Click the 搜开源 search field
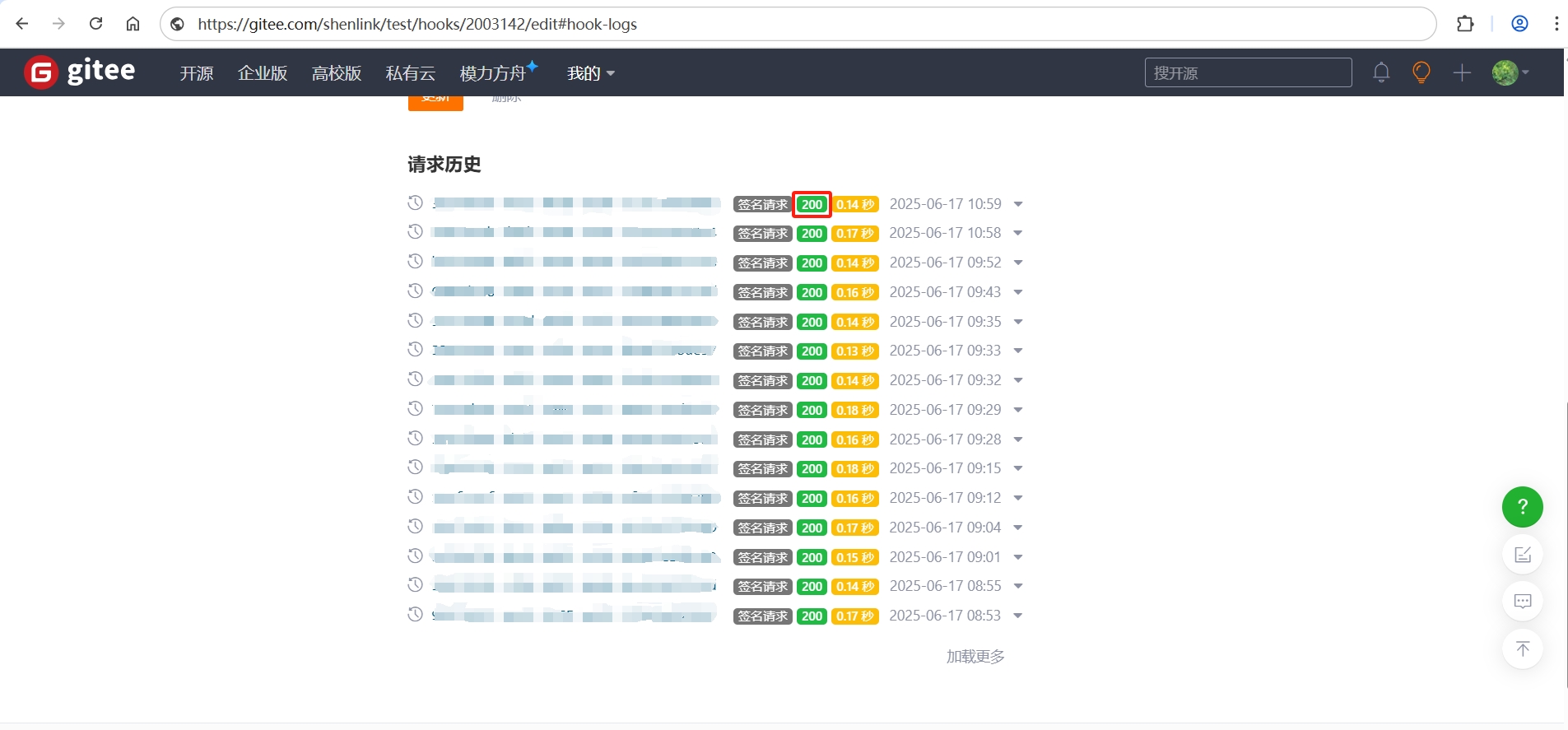Viewport: 1568px width, 730px height. click(x=1248, y=72)
